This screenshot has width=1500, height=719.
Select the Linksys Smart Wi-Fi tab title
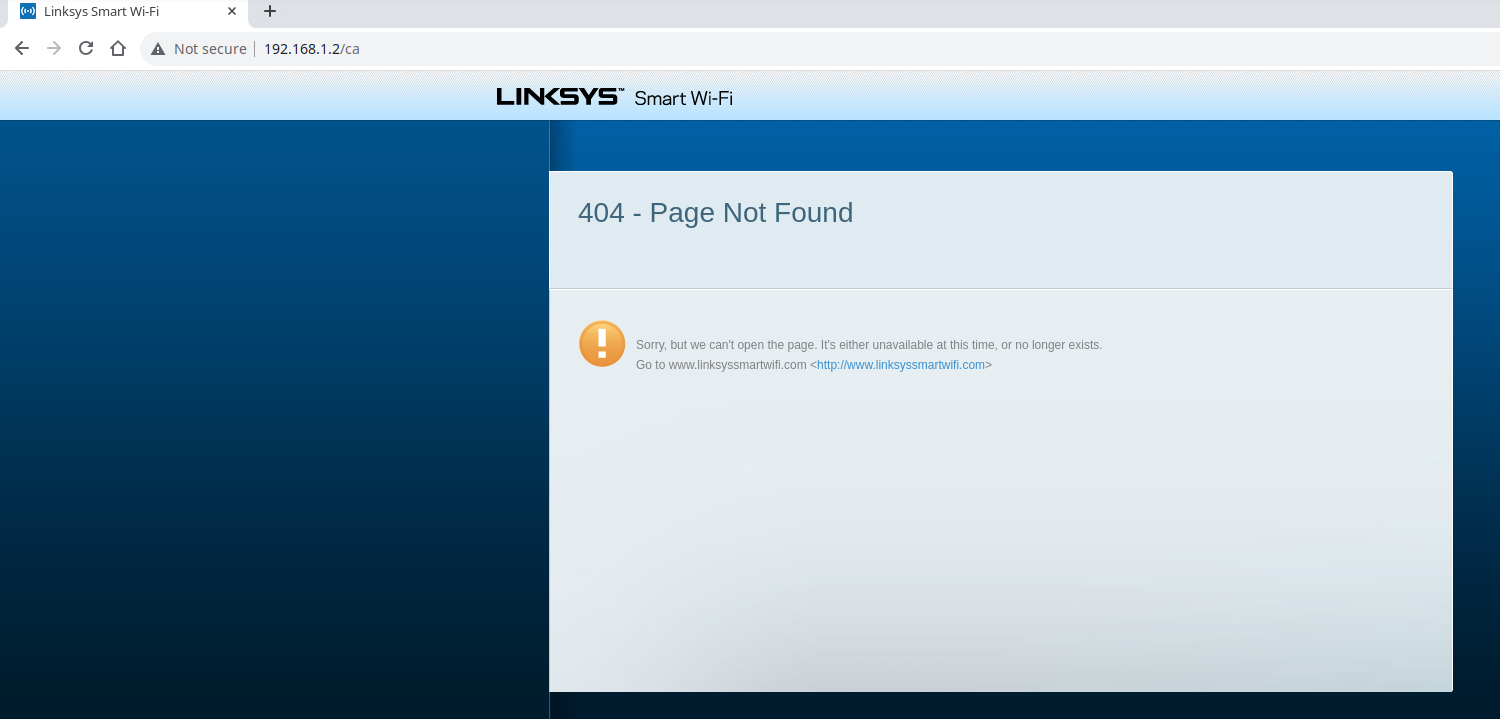point(101,12)
